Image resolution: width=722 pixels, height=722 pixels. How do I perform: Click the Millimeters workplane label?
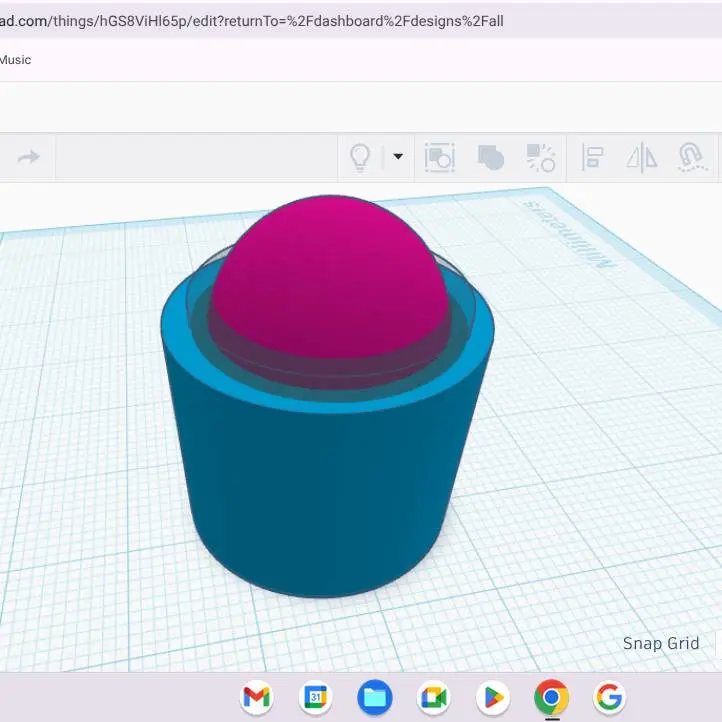(x=570, y=234)
